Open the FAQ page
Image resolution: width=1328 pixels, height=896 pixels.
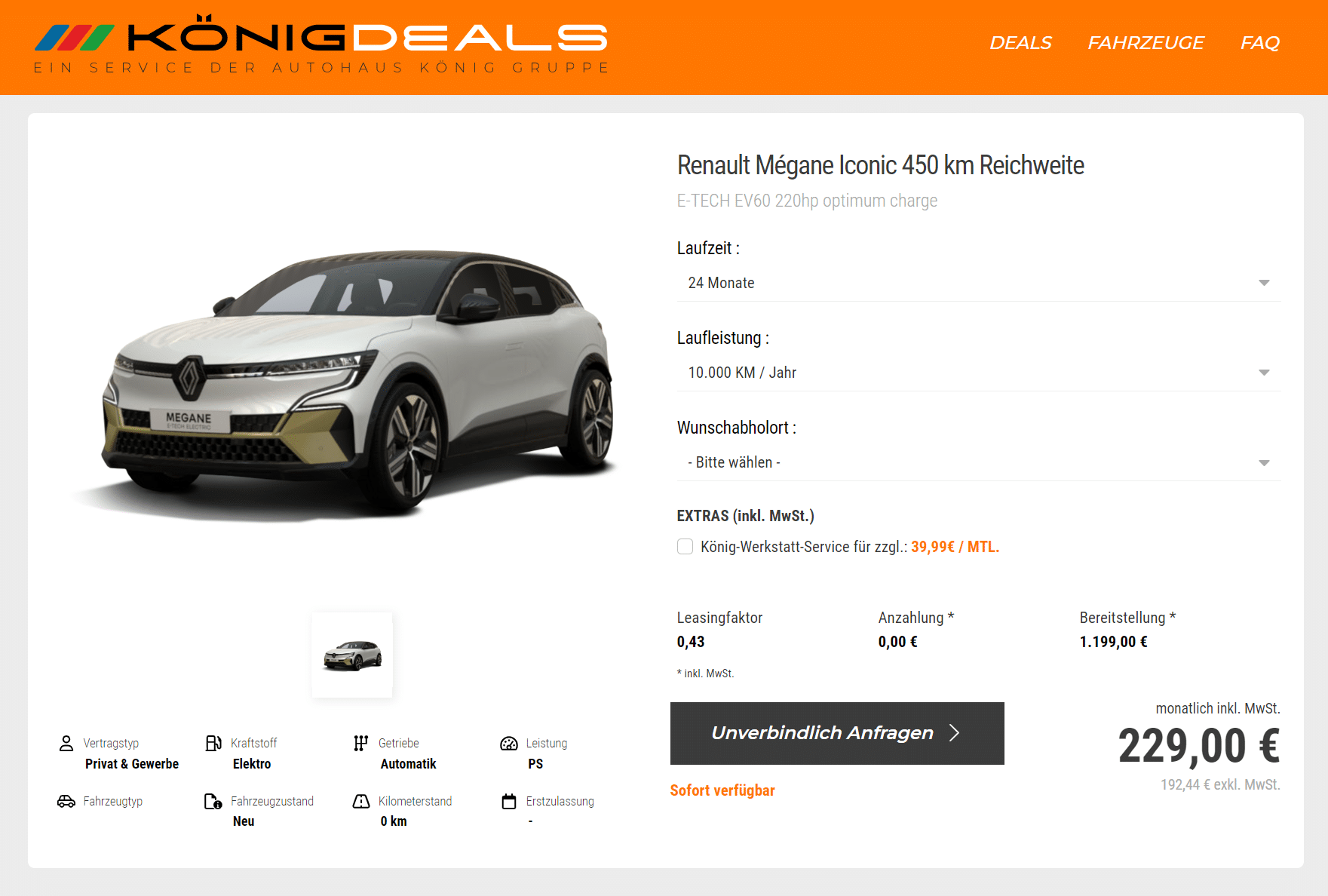coord(1260,43)
